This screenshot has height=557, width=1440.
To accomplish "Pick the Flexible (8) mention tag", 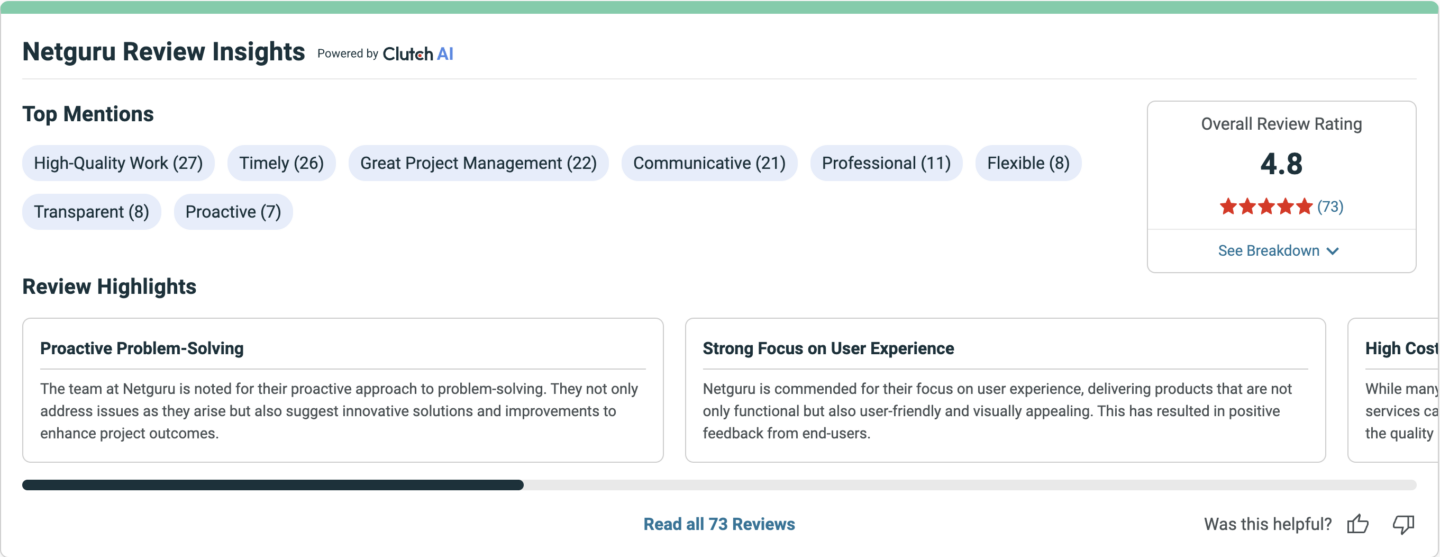I will coord(1028,163).
